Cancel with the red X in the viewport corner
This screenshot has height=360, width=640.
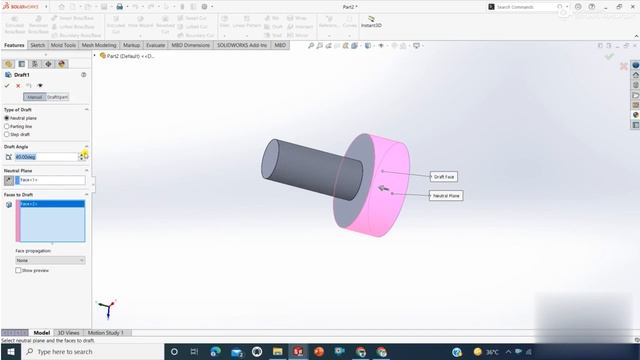623,66
